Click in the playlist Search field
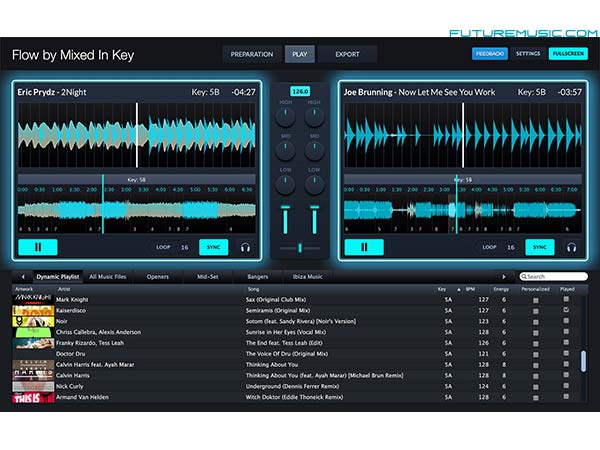Image resolution: width=600 pixels, height=450 pixels. (x=553, y=276)
